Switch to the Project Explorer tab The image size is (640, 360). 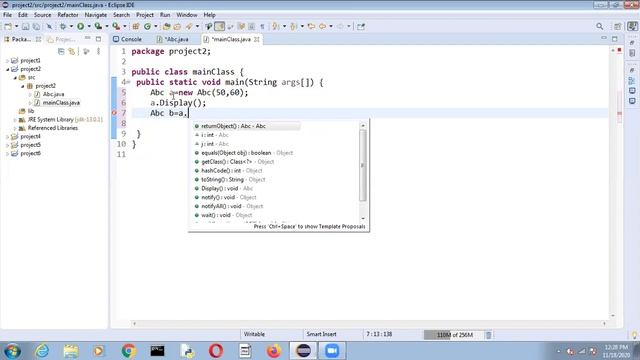coord(61,39)
